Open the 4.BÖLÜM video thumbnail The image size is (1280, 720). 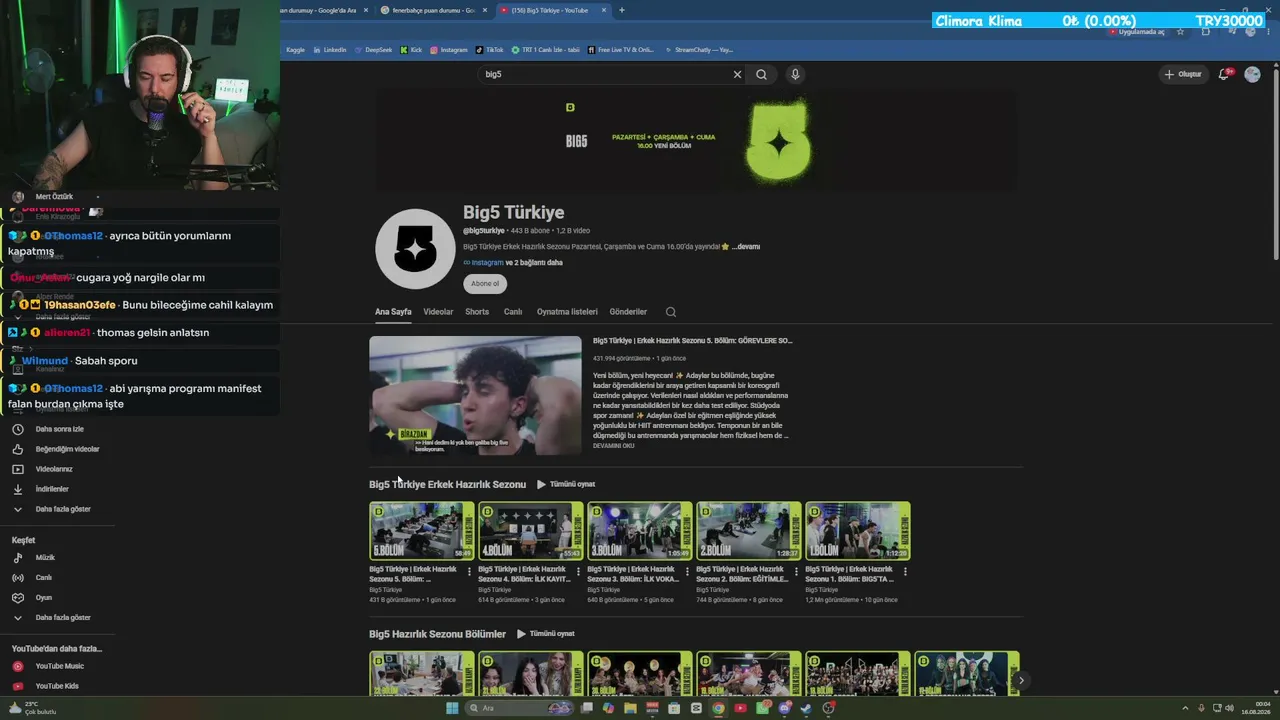tap(531, 531)
